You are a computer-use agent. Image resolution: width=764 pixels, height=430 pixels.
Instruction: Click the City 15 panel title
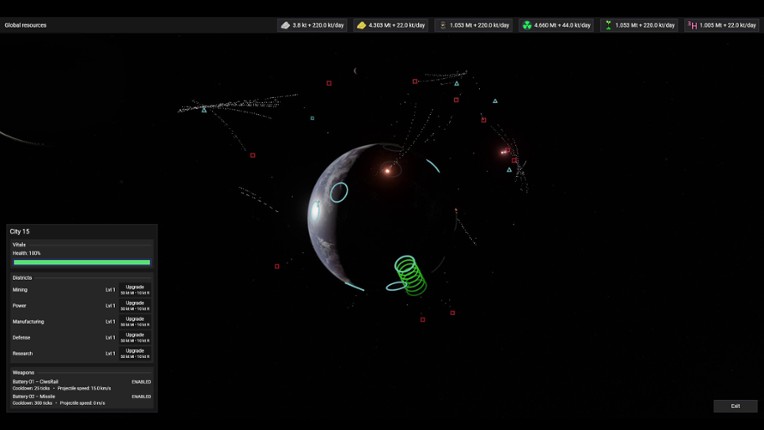(x=20, y=231)
